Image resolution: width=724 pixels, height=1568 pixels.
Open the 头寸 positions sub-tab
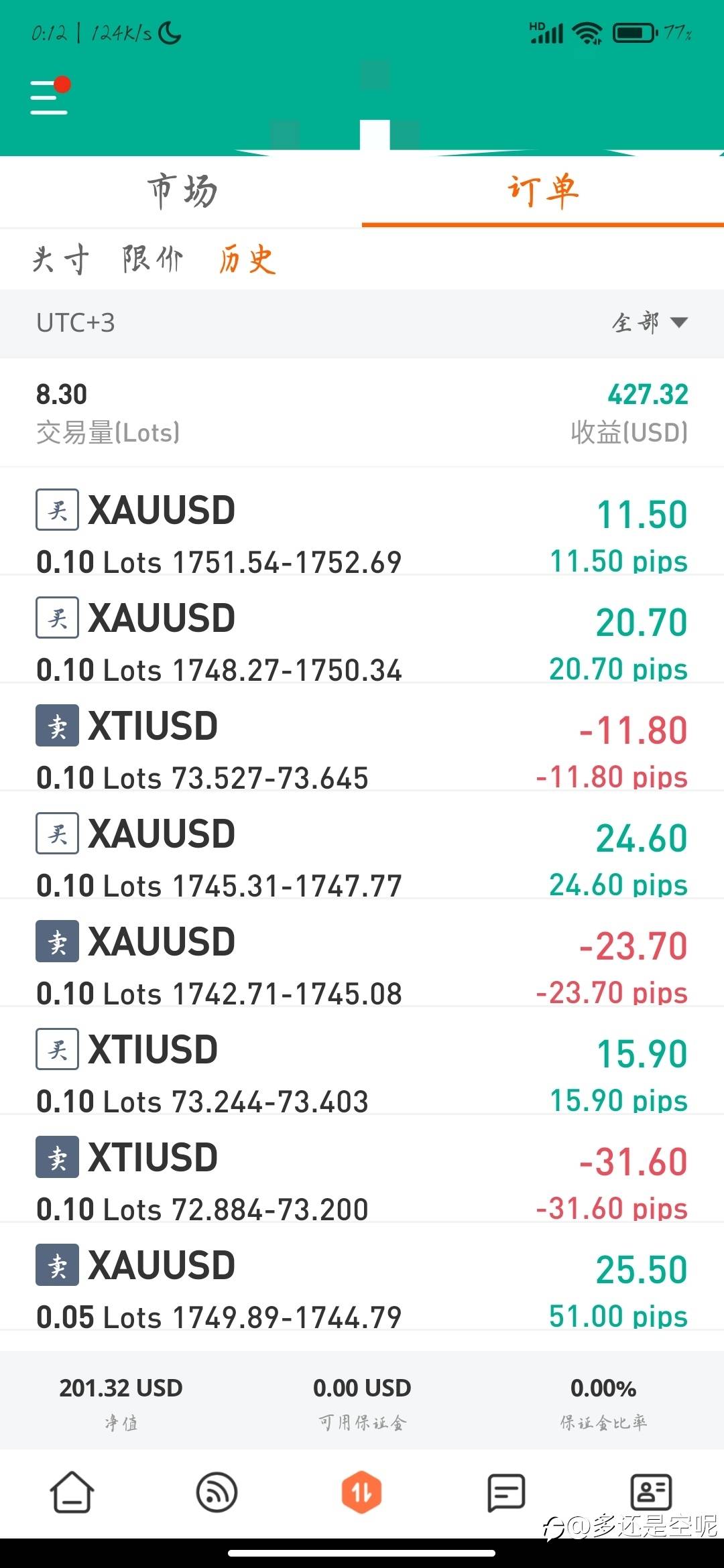click(x=60, y=259)
